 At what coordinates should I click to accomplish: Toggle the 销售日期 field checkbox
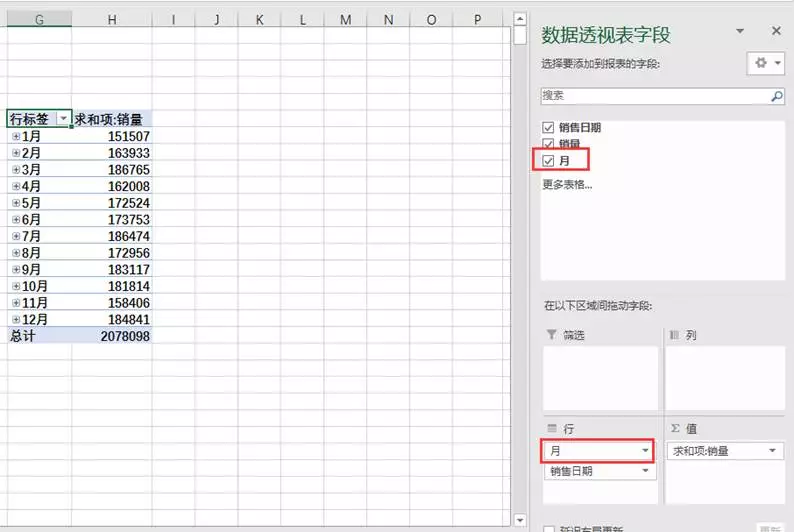click(x=548, y=127)
